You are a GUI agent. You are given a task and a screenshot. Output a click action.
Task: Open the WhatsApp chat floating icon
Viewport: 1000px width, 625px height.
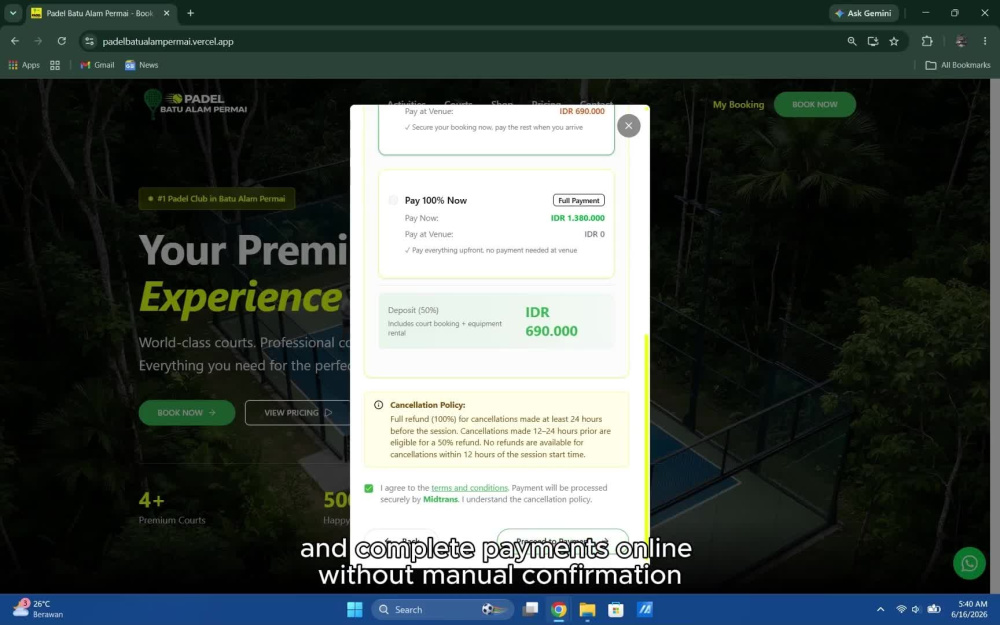(969, 563)
